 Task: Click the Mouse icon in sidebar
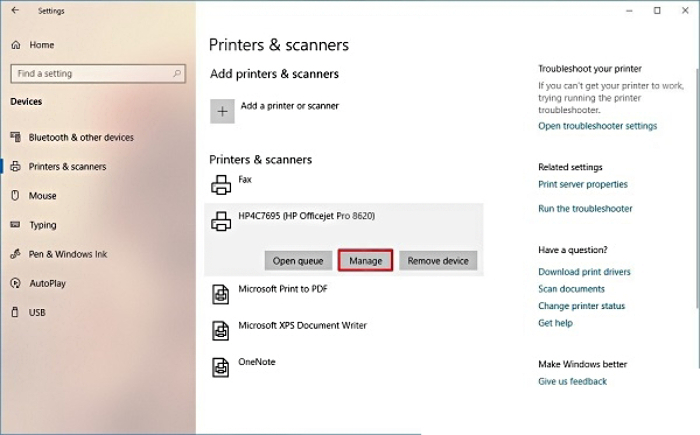(x=15, y=195)
